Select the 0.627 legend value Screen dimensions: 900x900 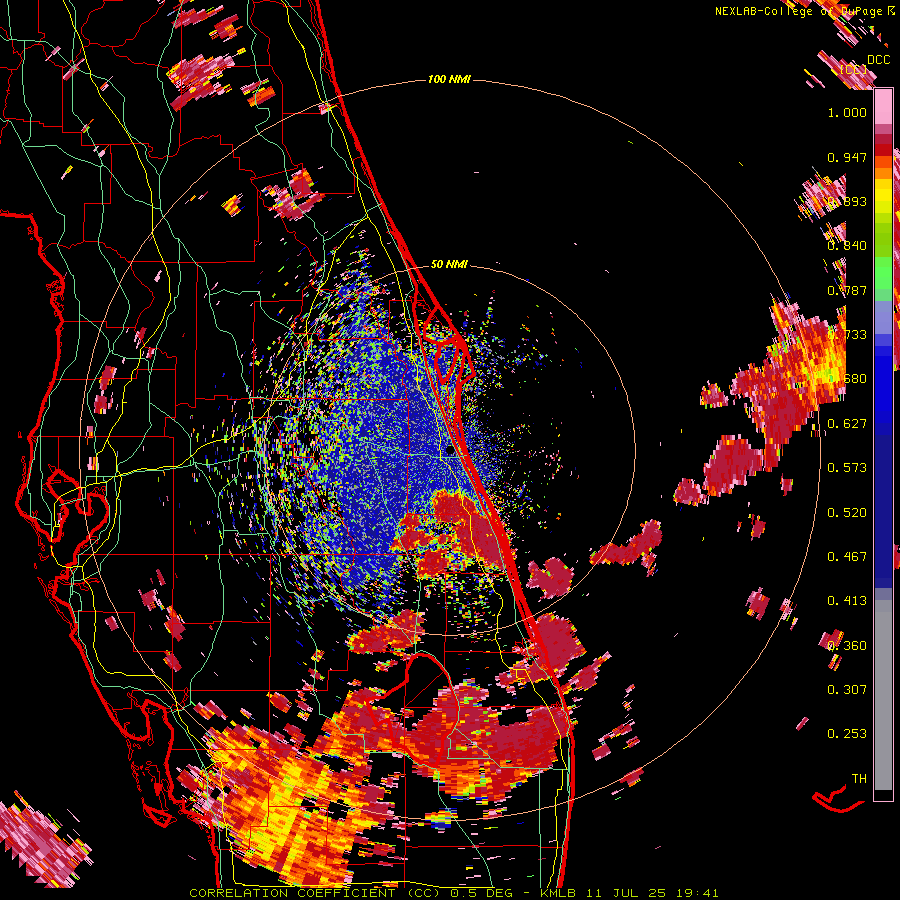coord(847,424)
